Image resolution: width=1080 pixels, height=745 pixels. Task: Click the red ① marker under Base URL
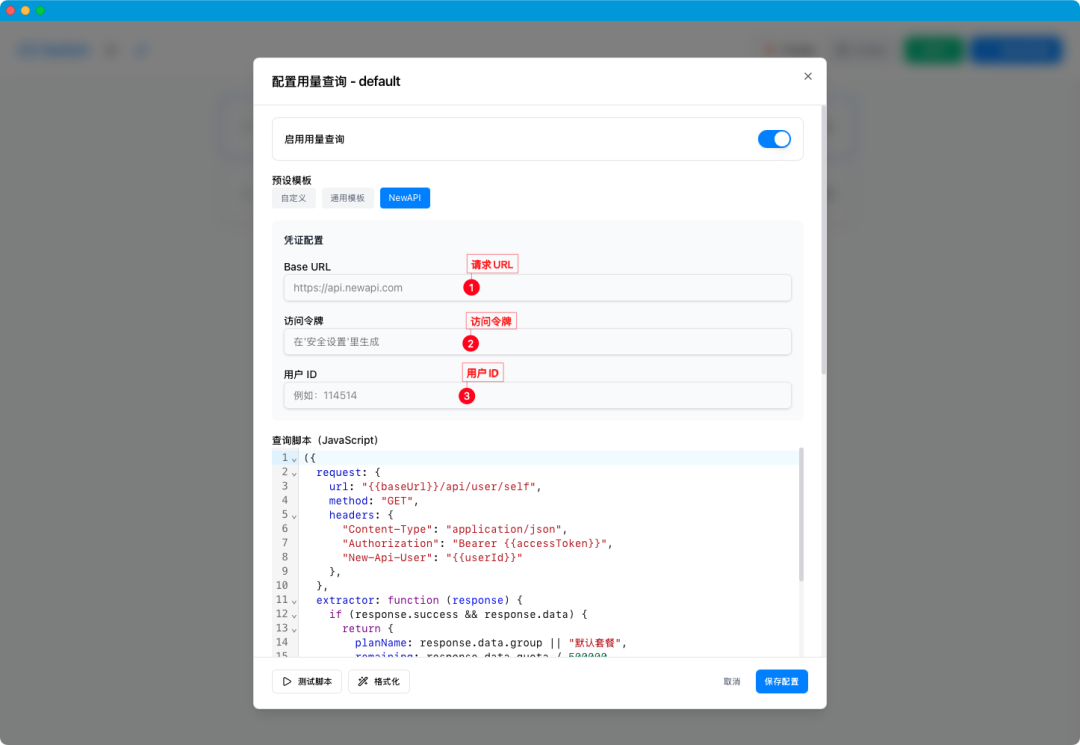pos(471,287)
